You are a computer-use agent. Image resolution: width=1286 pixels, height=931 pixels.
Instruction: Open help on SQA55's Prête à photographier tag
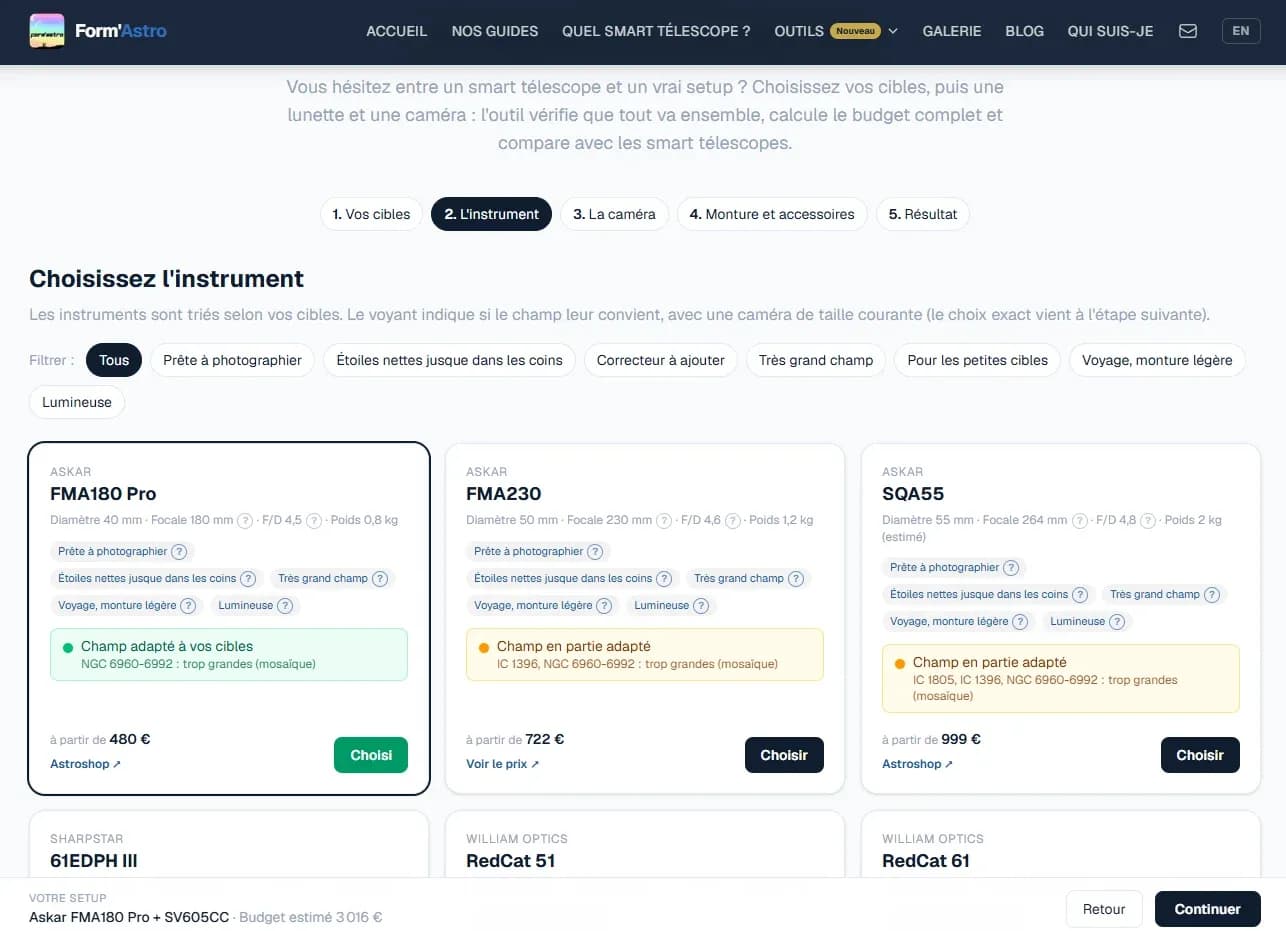(x=1011, y=567)
